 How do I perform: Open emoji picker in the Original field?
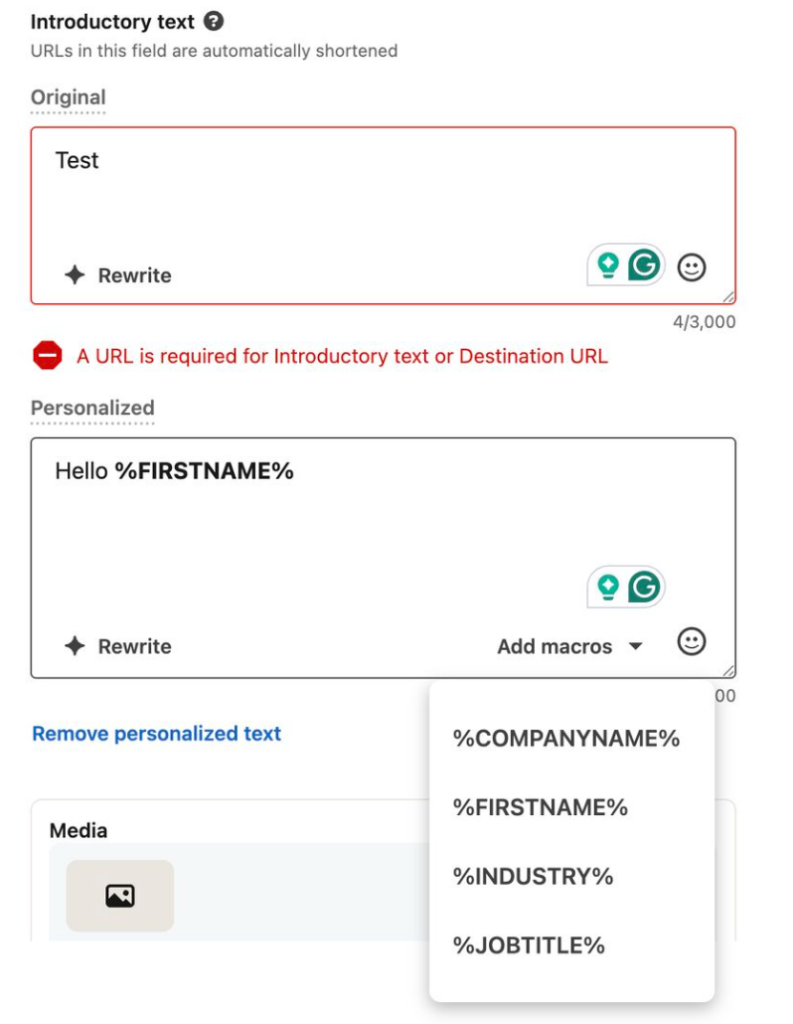(x=692, y=266)
